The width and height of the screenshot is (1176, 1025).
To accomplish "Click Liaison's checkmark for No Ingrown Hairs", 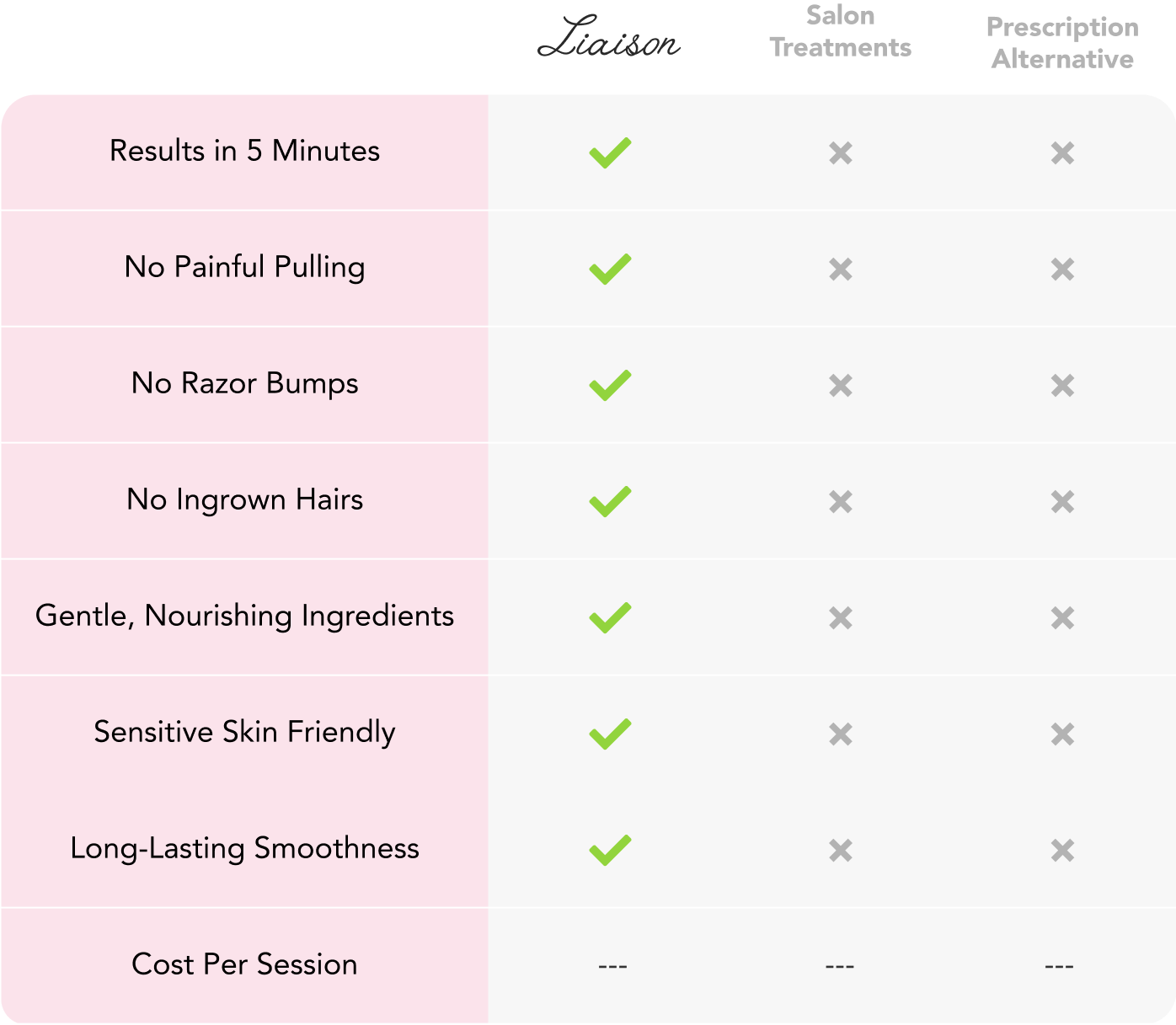I will point(610,501).
